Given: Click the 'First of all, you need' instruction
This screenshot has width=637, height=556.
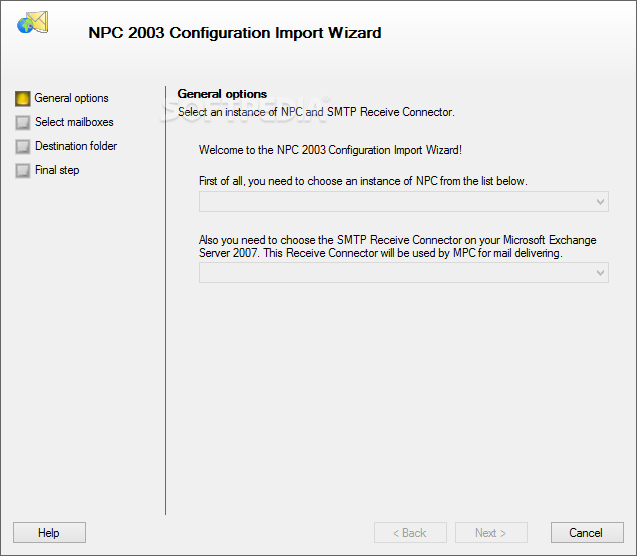Looking at the screenshot, I should [363, 181].
